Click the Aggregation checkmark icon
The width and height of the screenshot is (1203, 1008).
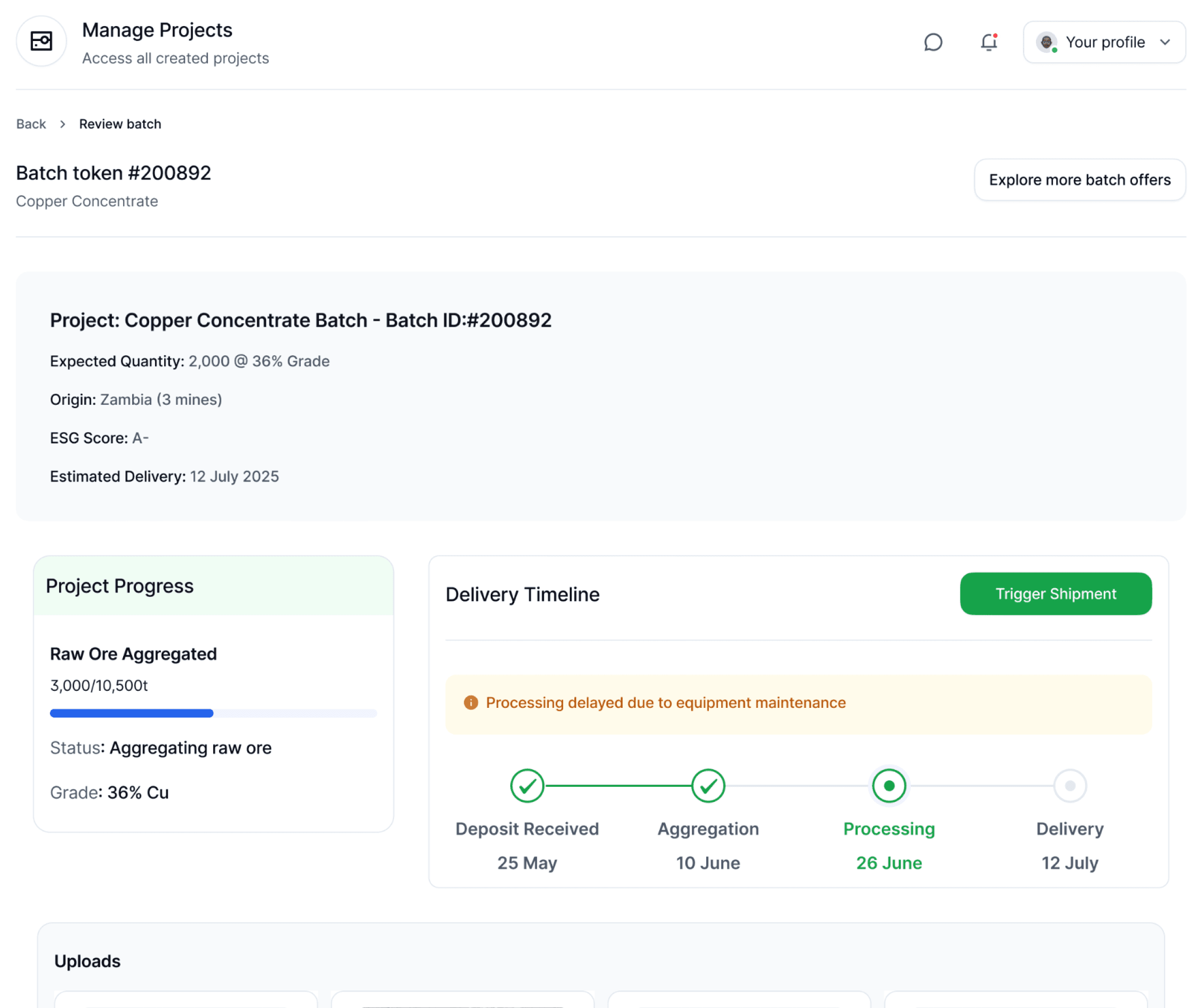(x=707, y=786)
